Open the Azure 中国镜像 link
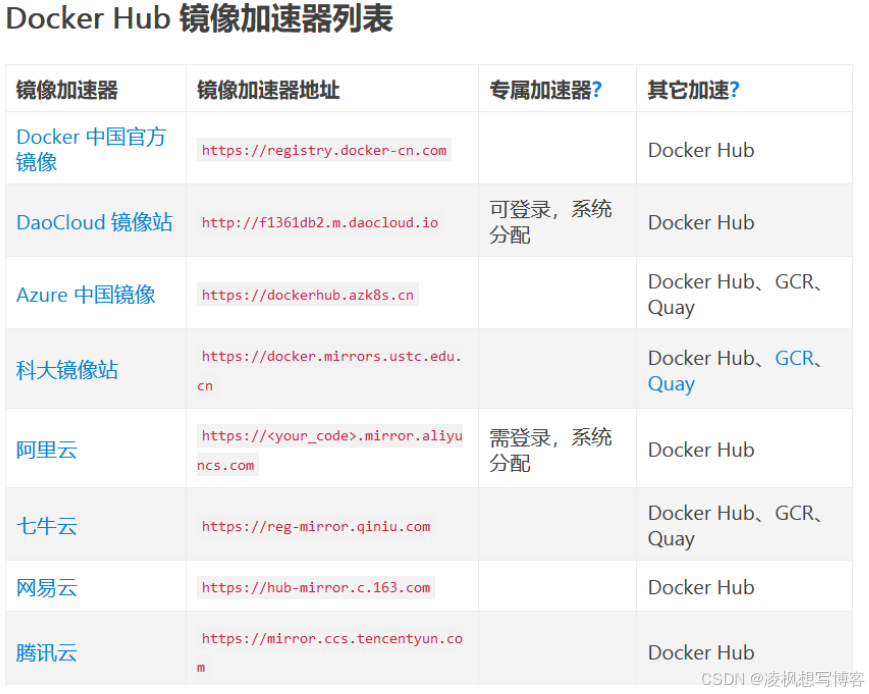The height and width of the screenshot is (694, 869). [85, 294]
